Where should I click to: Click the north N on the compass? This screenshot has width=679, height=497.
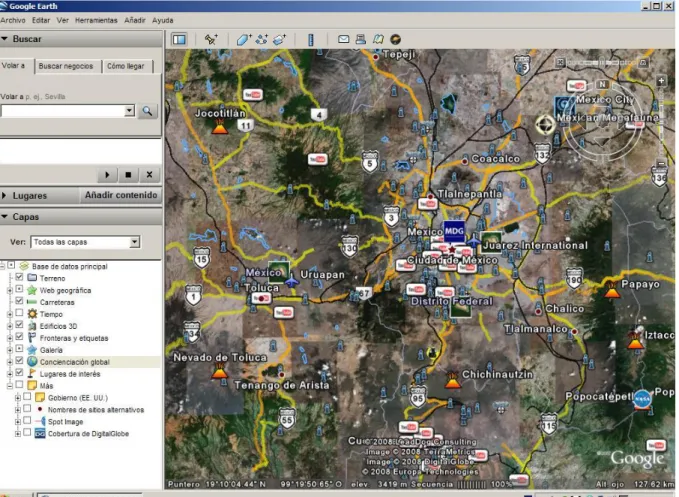pos(602,84)
